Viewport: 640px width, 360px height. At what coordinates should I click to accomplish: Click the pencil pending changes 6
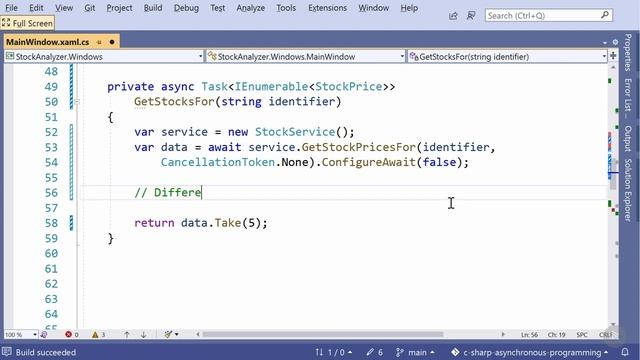point(374,352)
